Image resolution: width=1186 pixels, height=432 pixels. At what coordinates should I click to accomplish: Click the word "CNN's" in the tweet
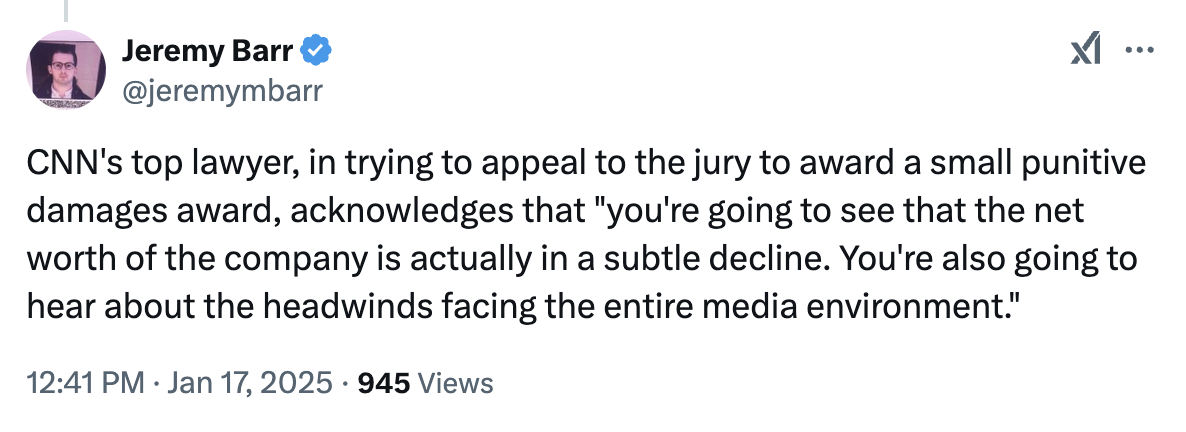63,164
